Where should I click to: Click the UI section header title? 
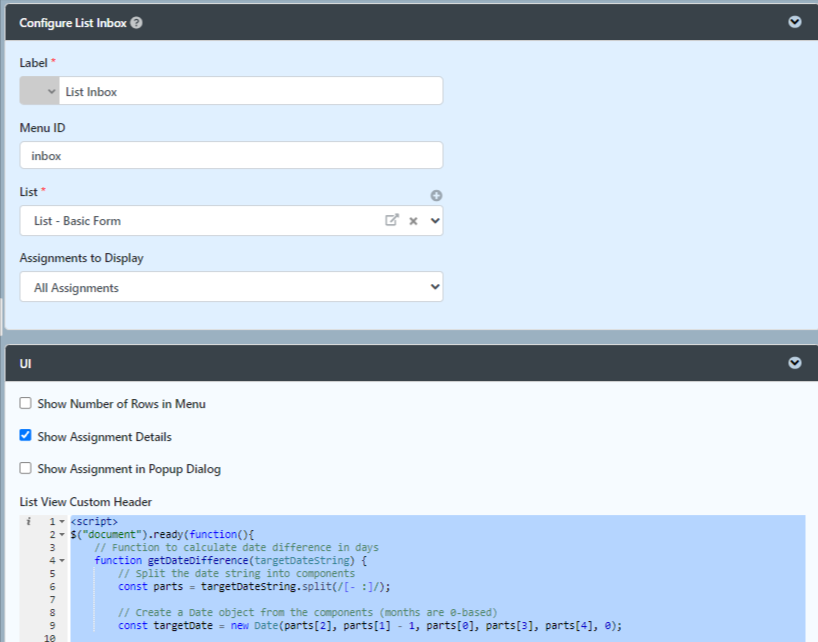click(x=26, y=364)
